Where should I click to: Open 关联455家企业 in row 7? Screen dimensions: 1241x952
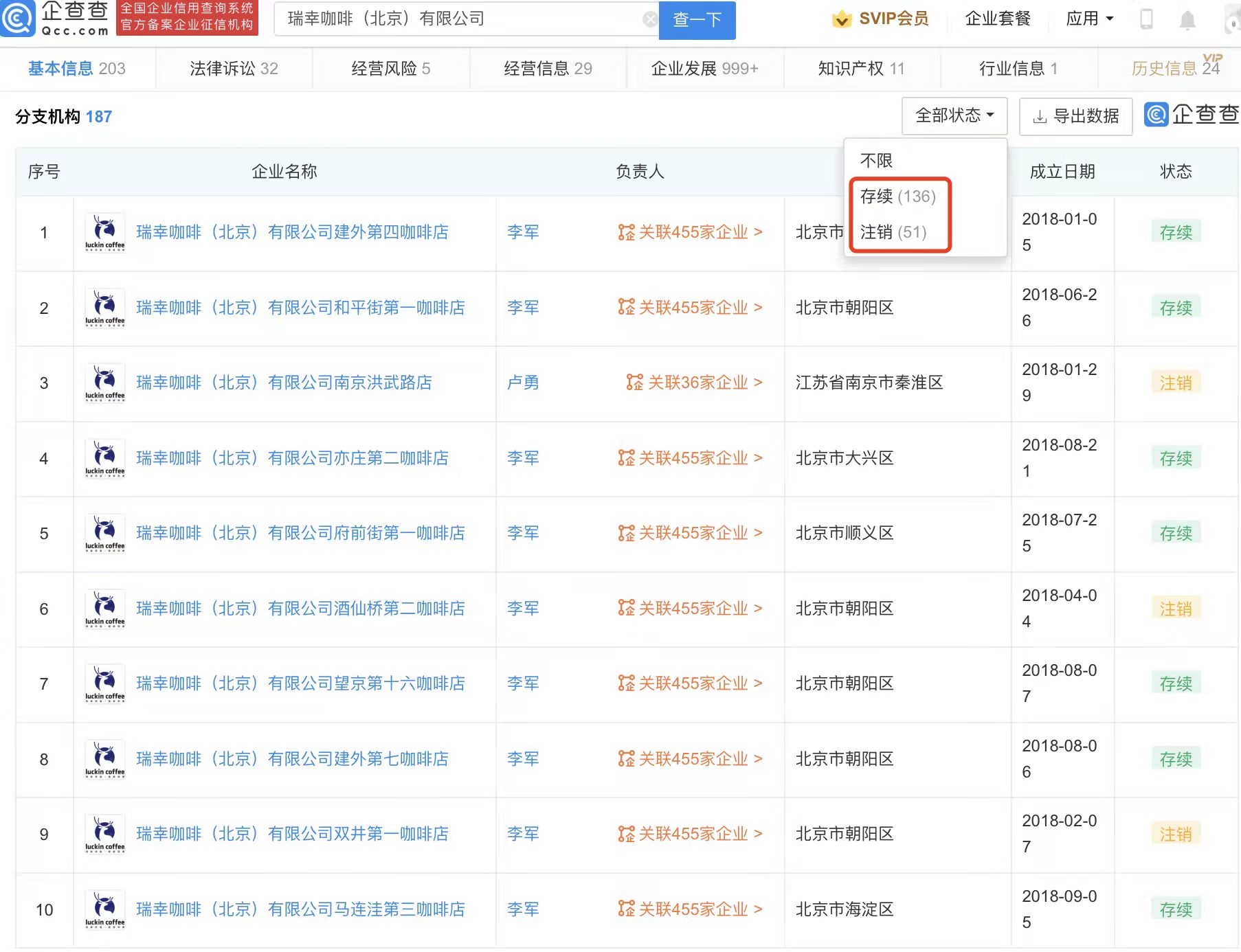click(690, 683)
